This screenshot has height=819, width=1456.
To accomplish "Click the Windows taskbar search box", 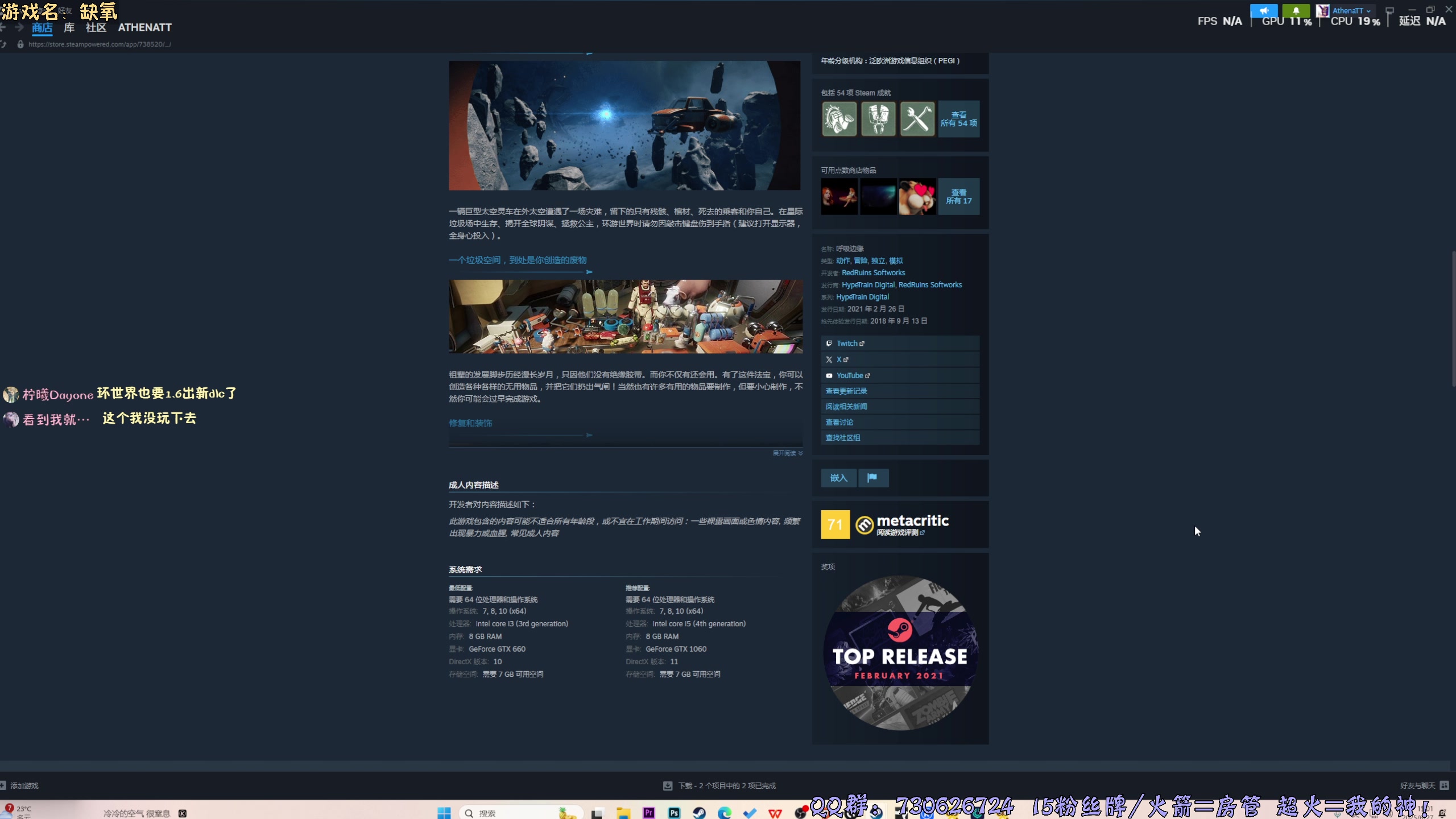I will click(x=520, y=813).
